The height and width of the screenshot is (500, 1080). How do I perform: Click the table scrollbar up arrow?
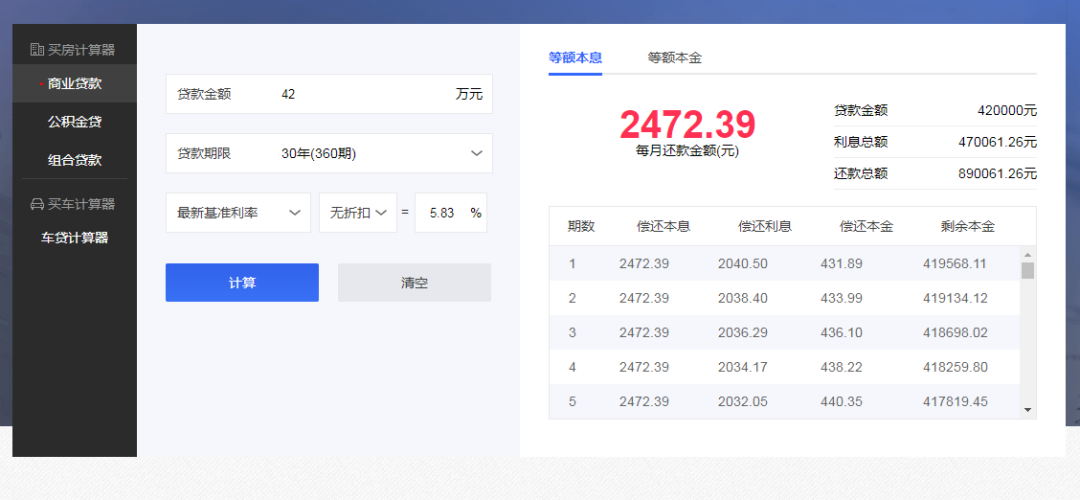1027,254
